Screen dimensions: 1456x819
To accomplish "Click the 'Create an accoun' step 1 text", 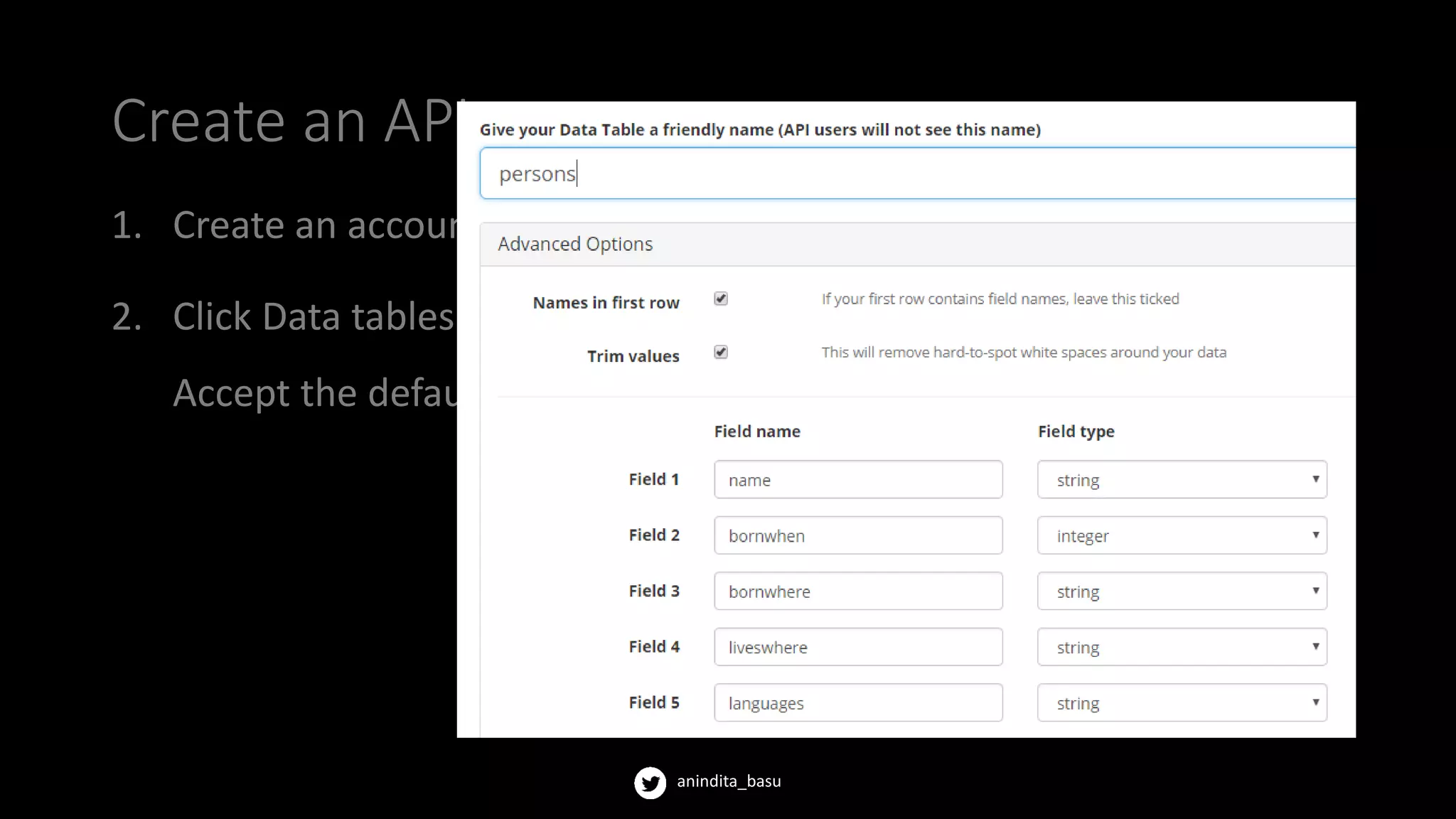I will (x=314, y=225).
